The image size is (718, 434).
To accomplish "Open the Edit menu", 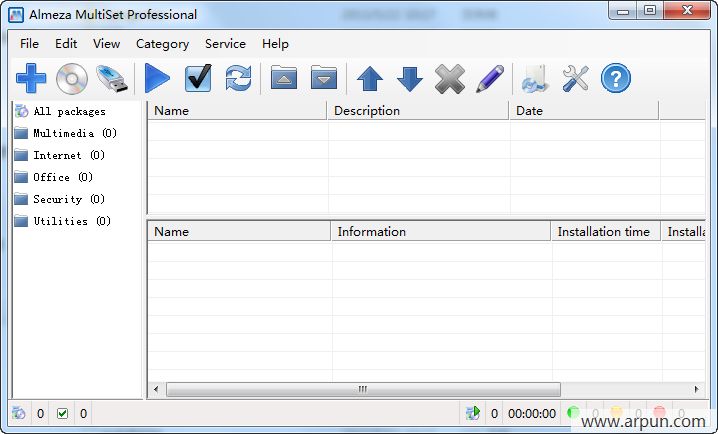I will (66, 44).
